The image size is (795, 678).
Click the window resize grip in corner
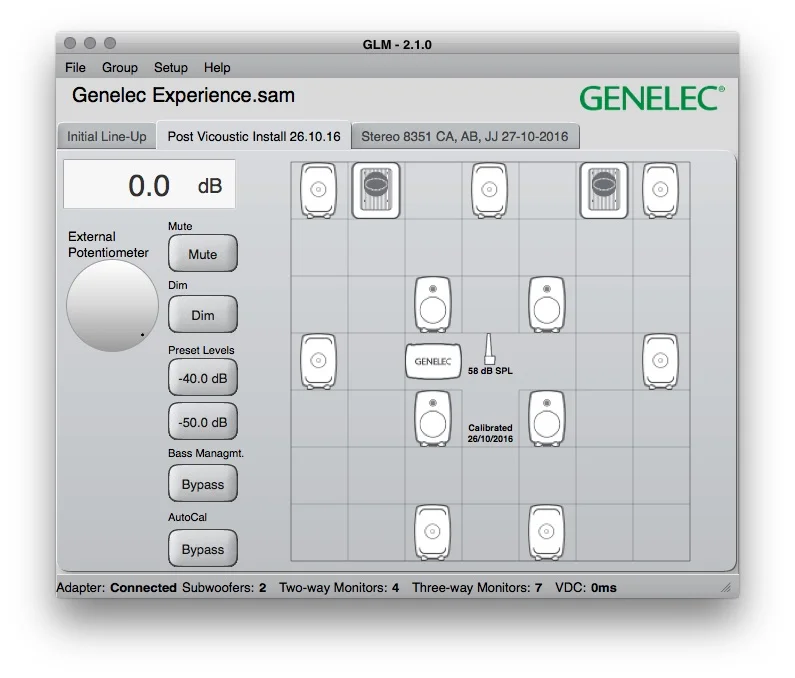(x=726, y=587)
